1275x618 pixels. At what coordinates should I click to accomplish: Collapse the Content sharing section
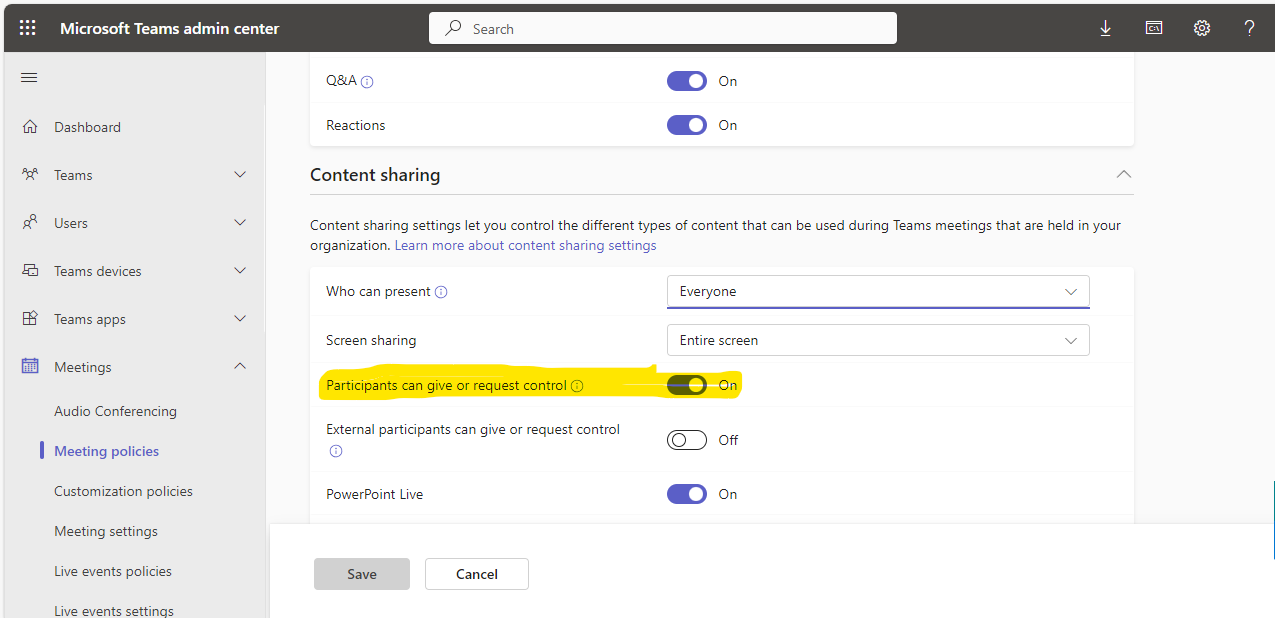pyautogui.click(x=1124, y=174)
